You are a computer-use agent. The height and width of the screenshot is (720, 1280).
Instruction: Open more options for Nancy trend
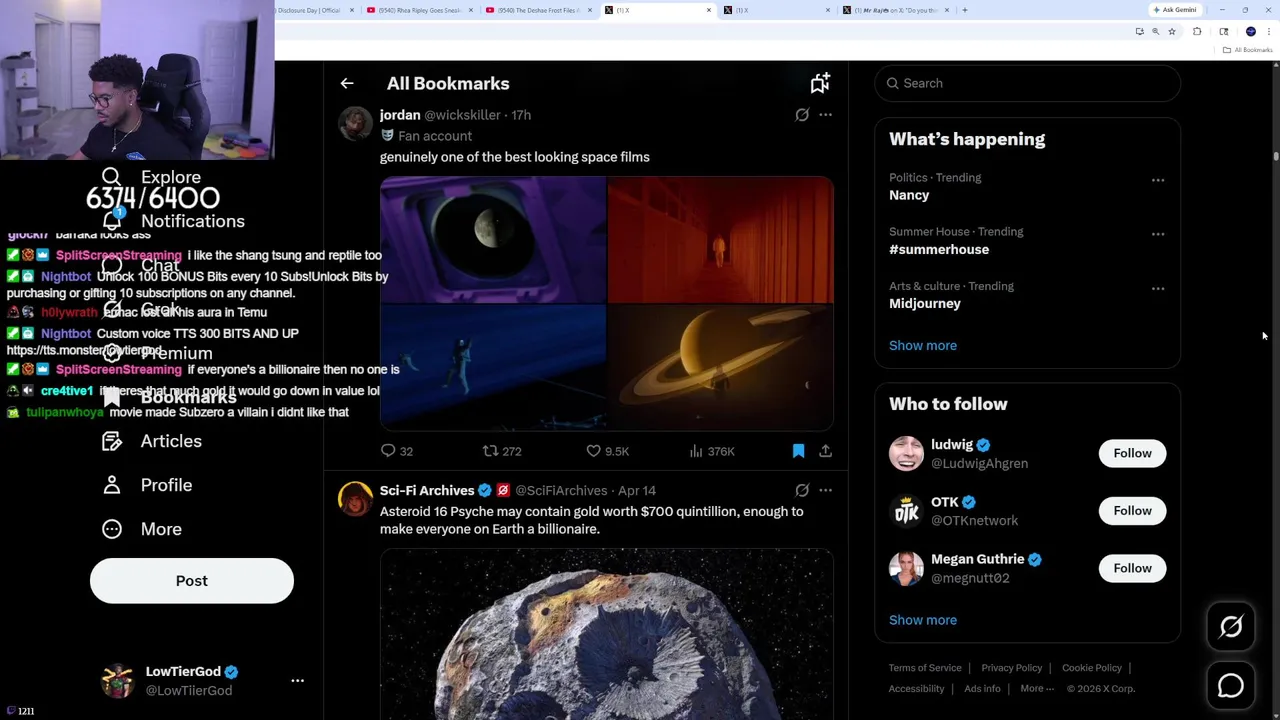click(1158, 180)
